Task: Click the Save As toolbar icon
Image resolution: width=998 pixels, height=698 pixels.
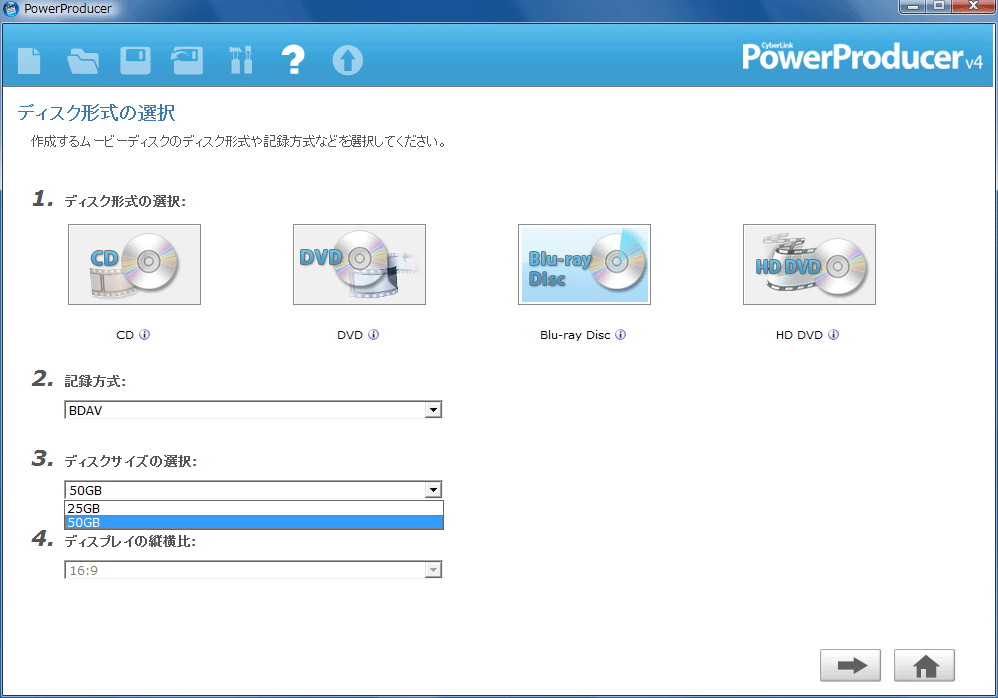Action: (187, 61)
